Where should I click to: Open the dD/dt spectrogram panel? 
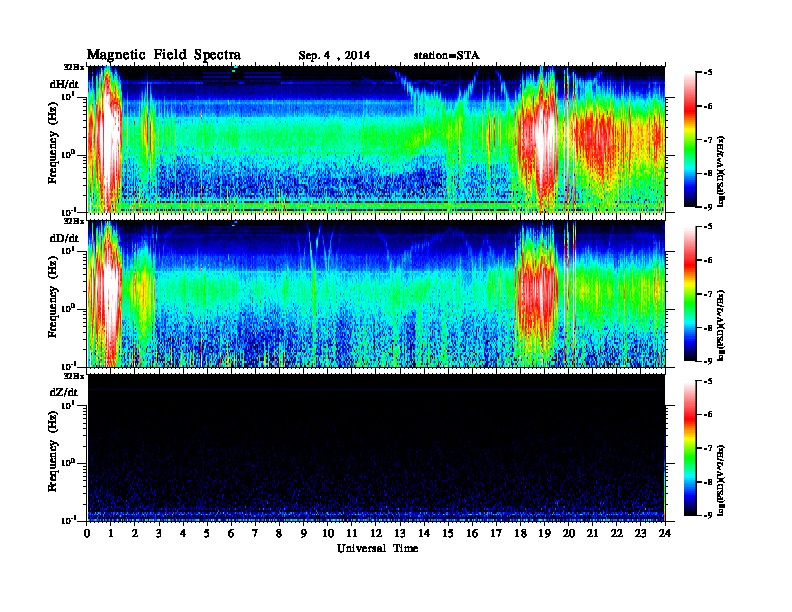coord(376,293)
